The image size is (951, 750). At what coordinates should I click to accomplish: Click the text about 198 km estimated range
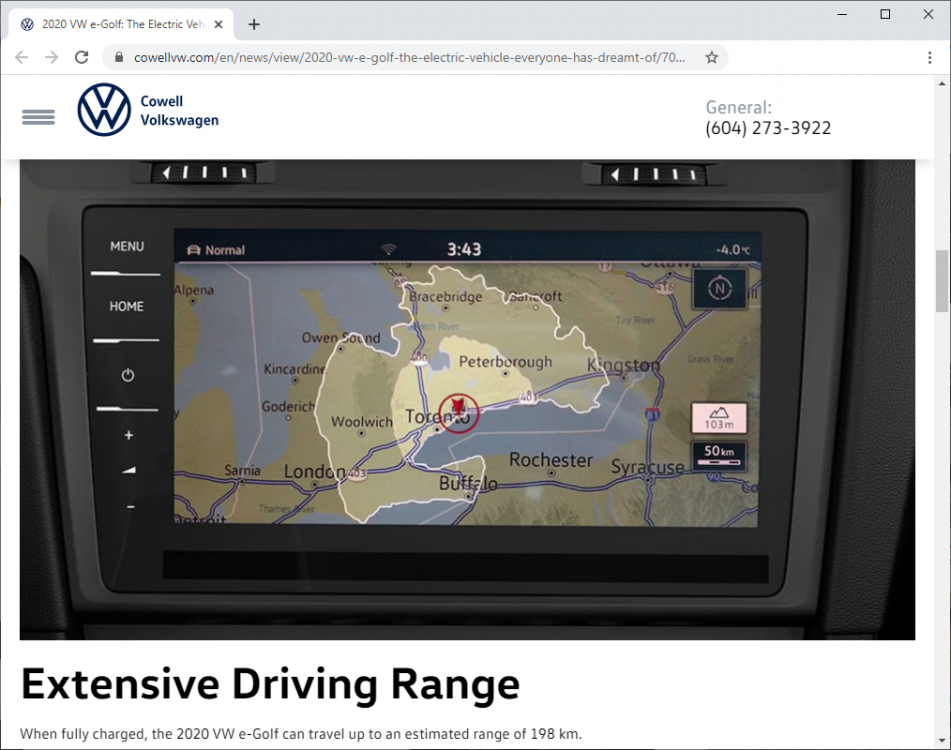click(x=301, y=734)
